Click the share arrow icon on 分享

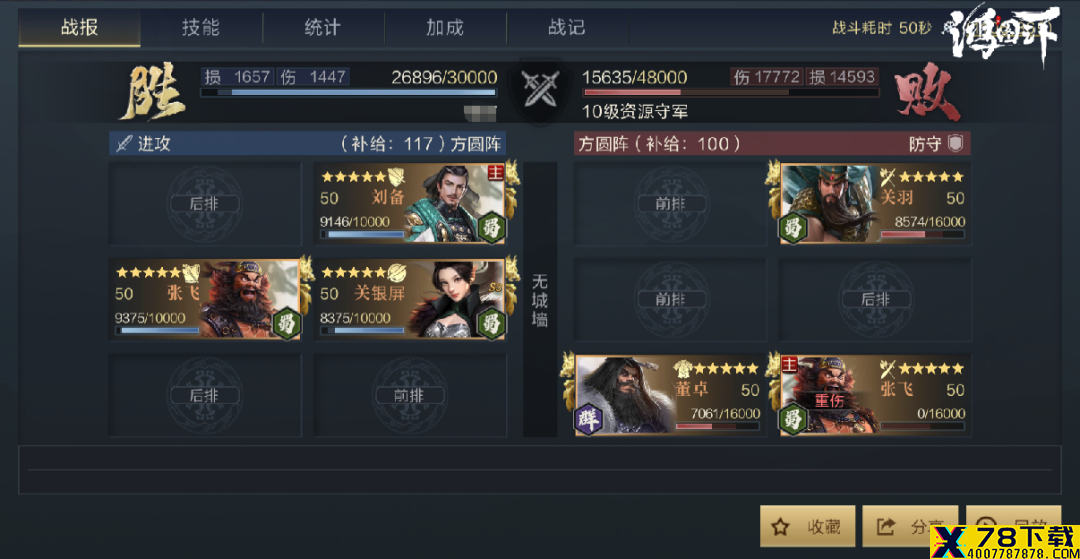(884, 527)
